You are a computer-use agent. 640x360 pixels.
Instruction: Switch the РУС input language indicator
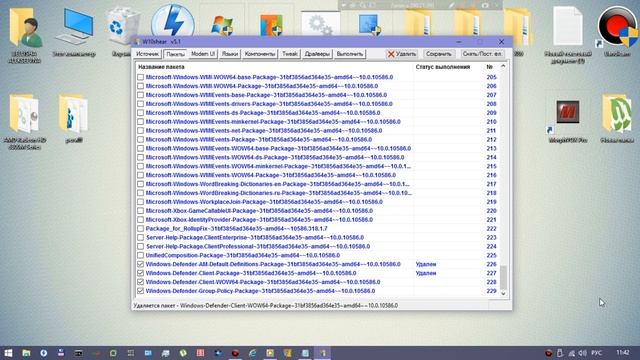click(x=596, y=353)
